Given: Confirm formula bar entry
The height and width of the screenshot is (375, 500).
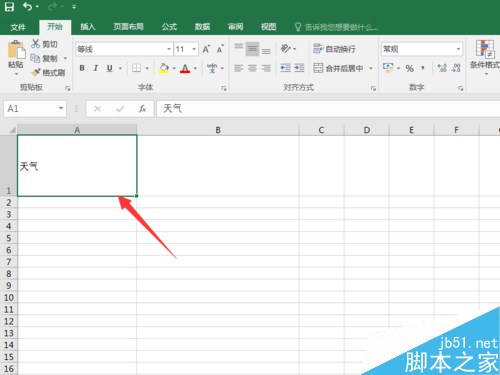Looking at the screenshot, I should pos(120,109).
